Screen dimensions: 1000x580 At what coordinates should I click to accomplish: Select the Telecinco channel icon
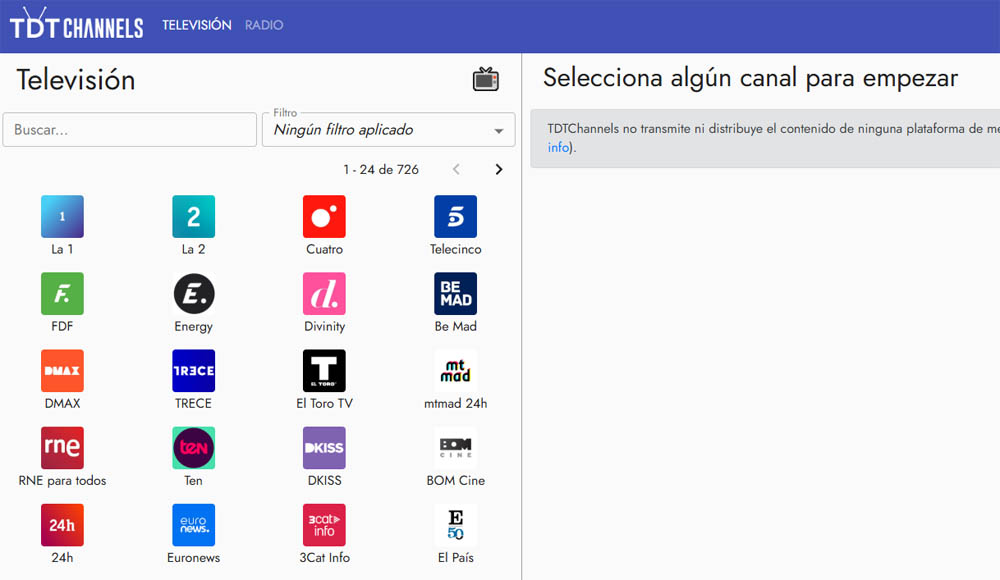pyautogui.click(x=455, y=216)
